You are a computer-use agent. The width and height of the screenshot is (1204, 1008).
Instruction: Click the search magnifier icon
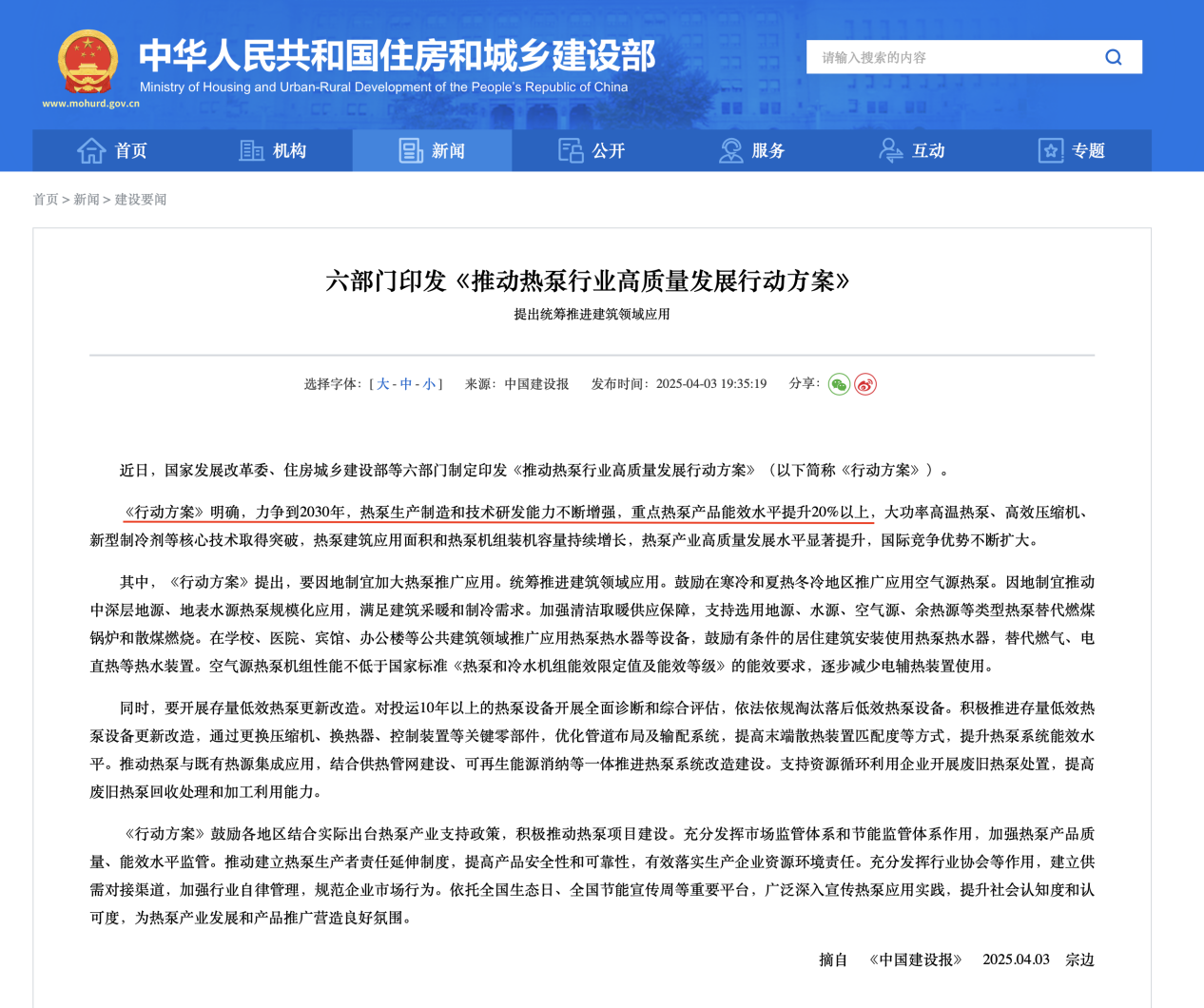coord(1114,57)
